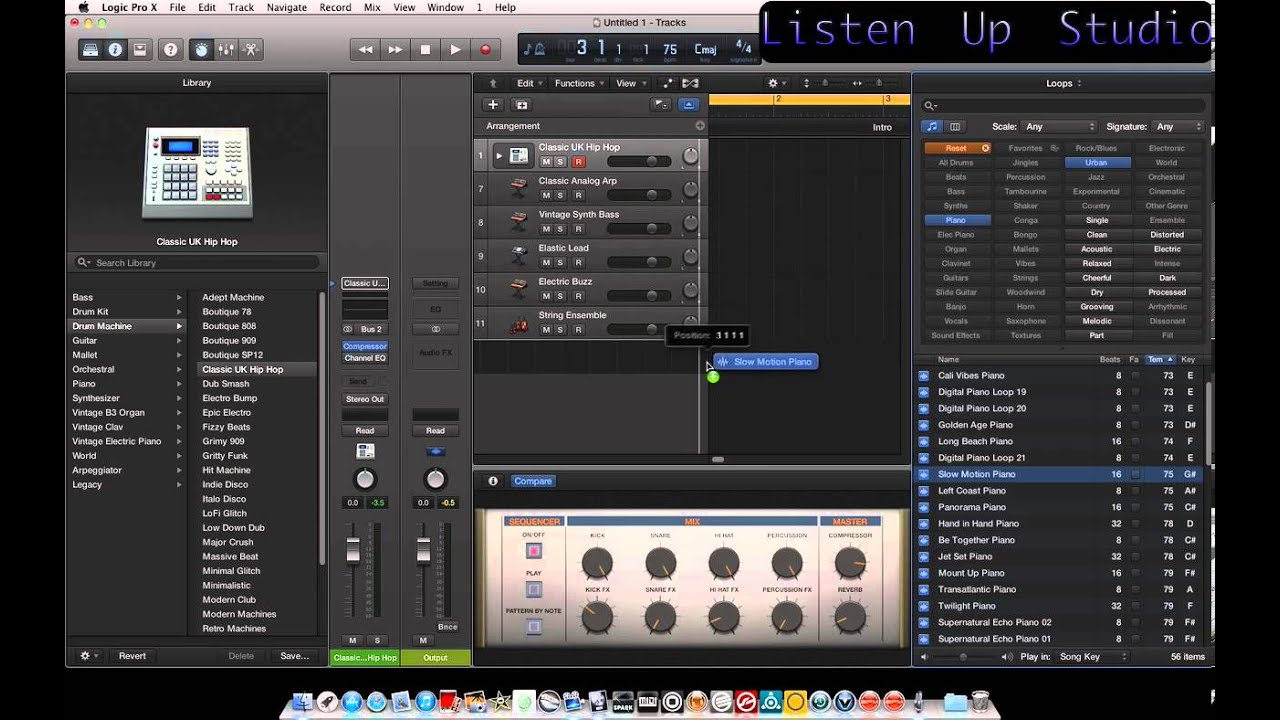The height and width of the screenshot is (720, 1280).
Task: Click the Compare button in Smart Controls
Action: [532, 481]
